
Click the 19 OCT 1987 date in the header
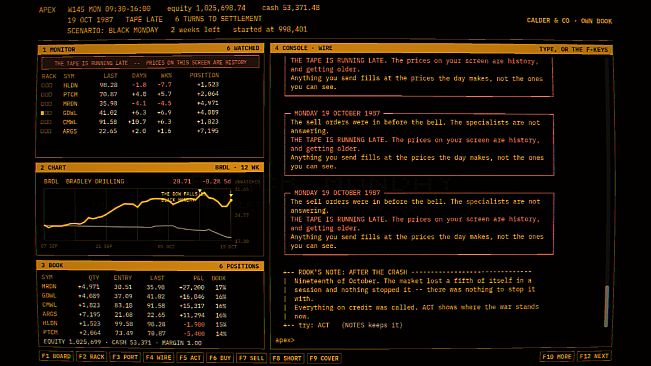point(90,20)
